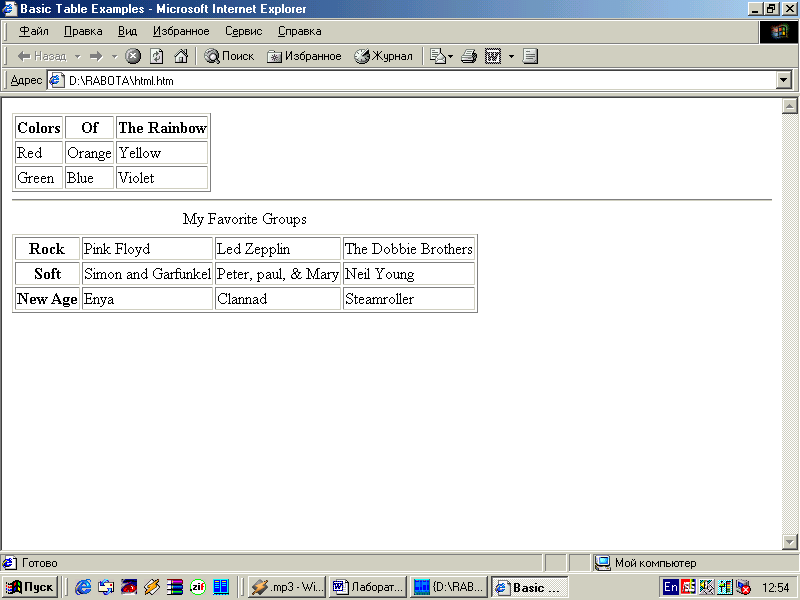800x600 pixels.
Task: Click the zif quick launch icon
Action: click(x=197, y=587)
